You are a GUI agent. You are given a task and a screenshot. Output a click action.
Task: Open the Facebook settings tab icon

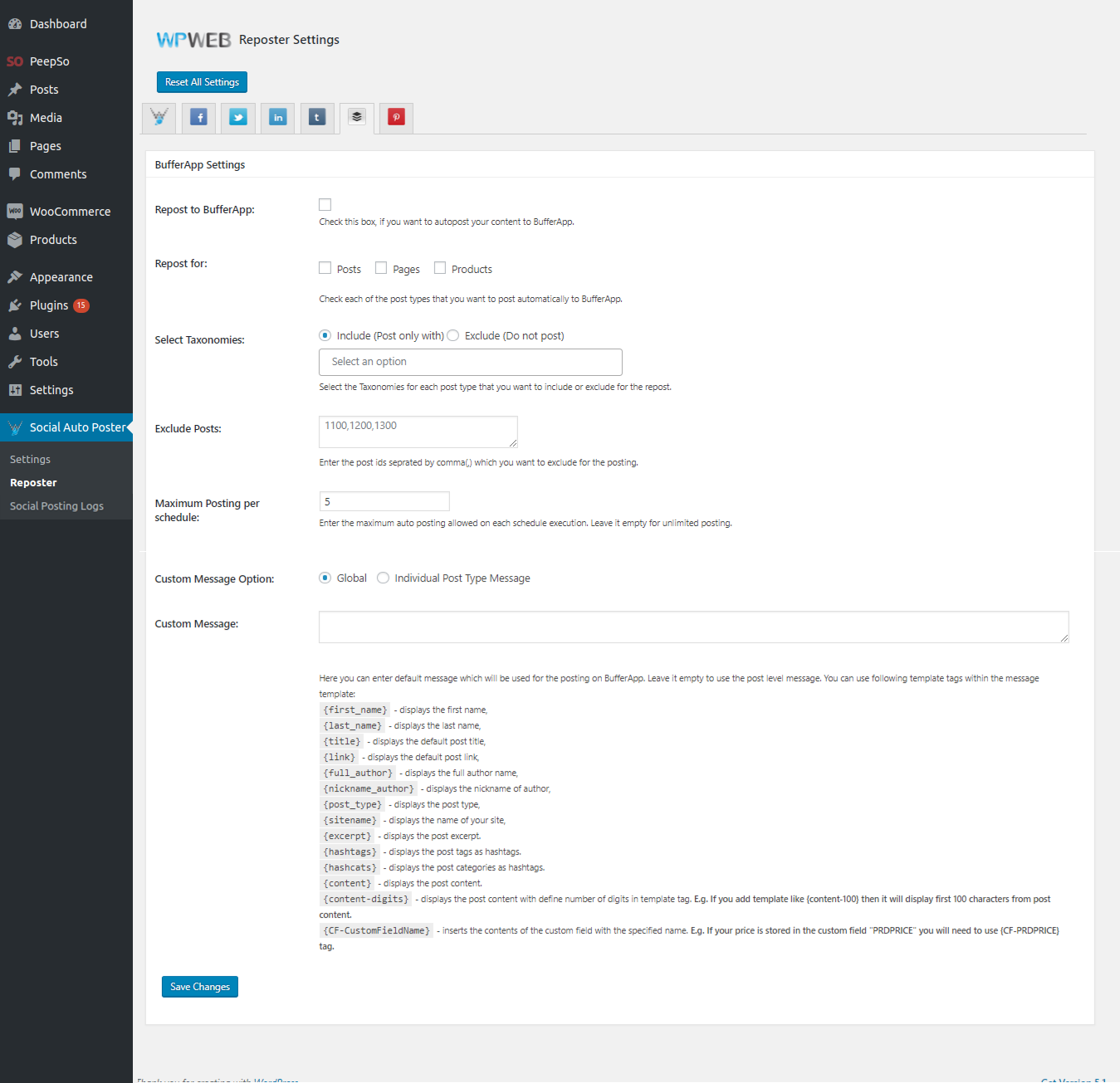199,118
